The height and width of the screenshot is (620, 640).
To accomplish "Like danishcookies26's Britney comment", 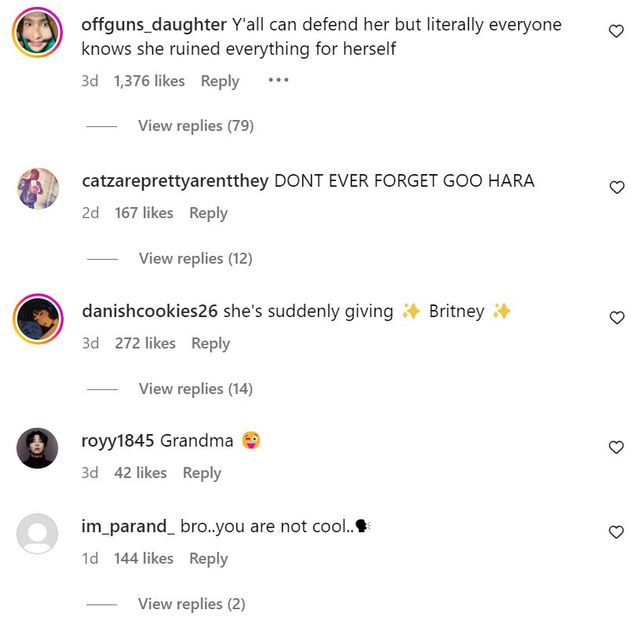I will pyautogui.click(x=616, y=318).
